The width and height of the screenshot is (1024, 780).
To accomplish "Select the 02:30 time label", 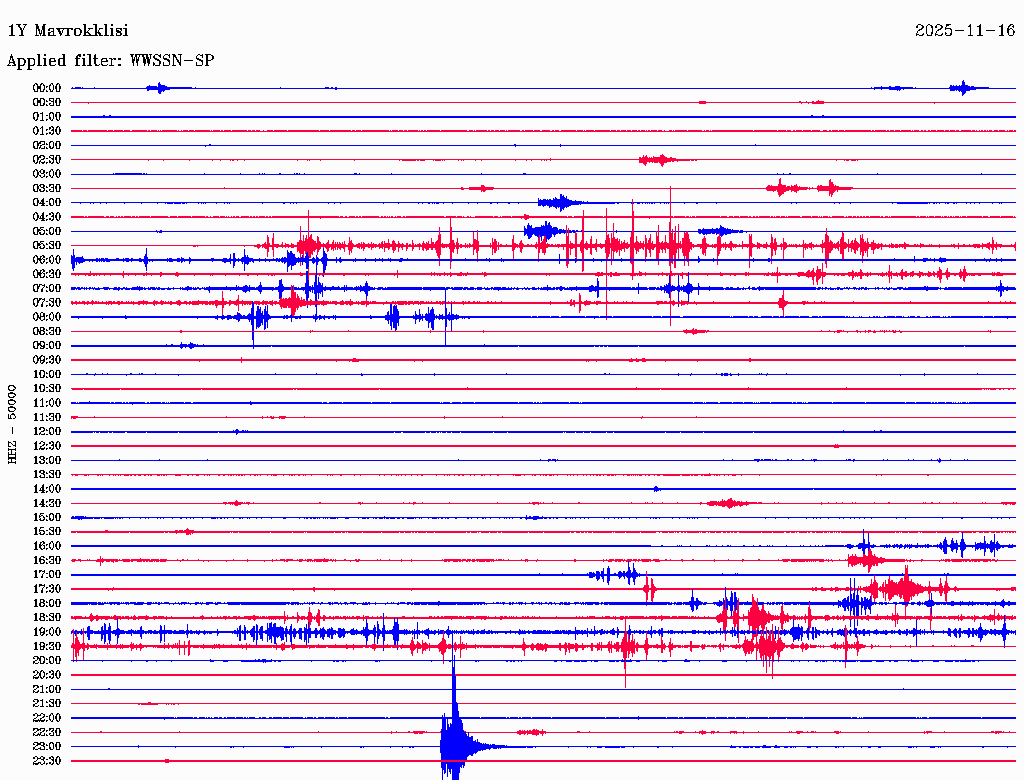I will (x=47, y=160).
